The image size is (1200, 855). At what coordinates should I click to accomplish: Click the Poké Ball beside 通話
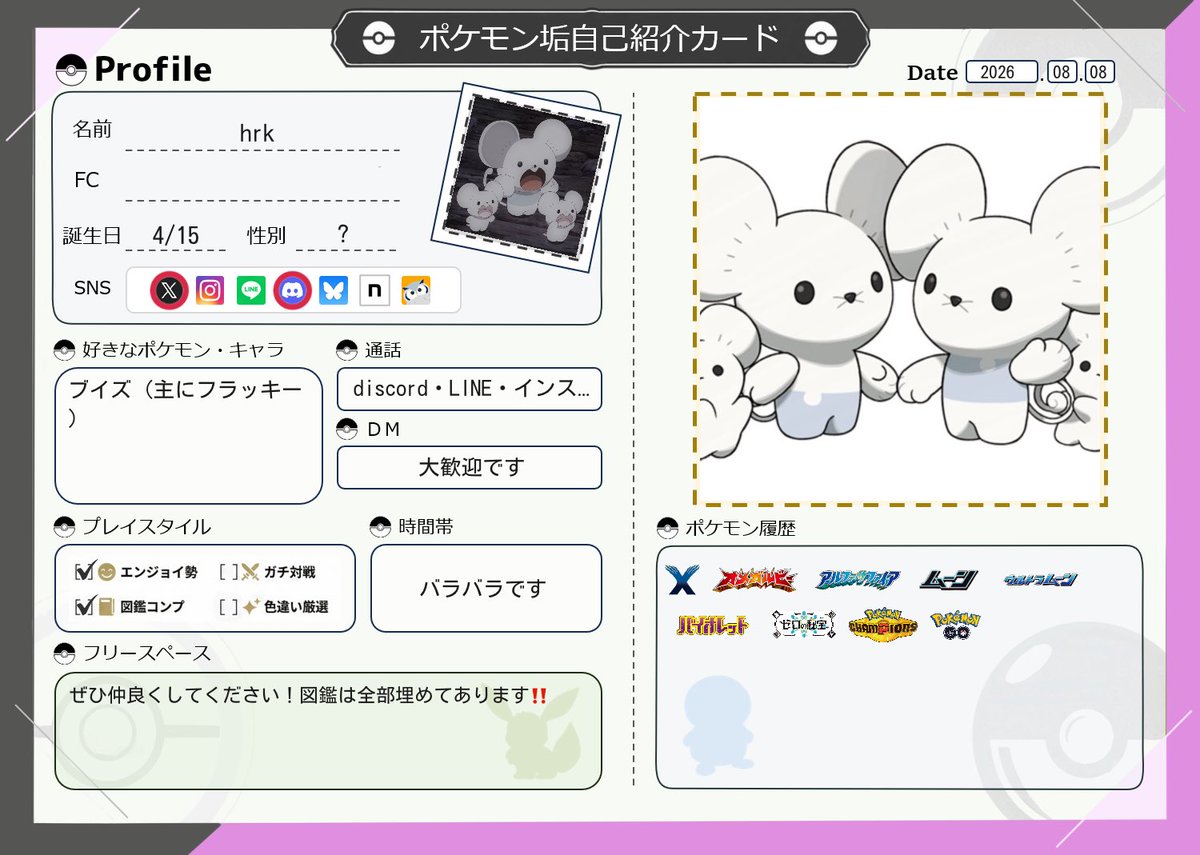click(347, 350)
